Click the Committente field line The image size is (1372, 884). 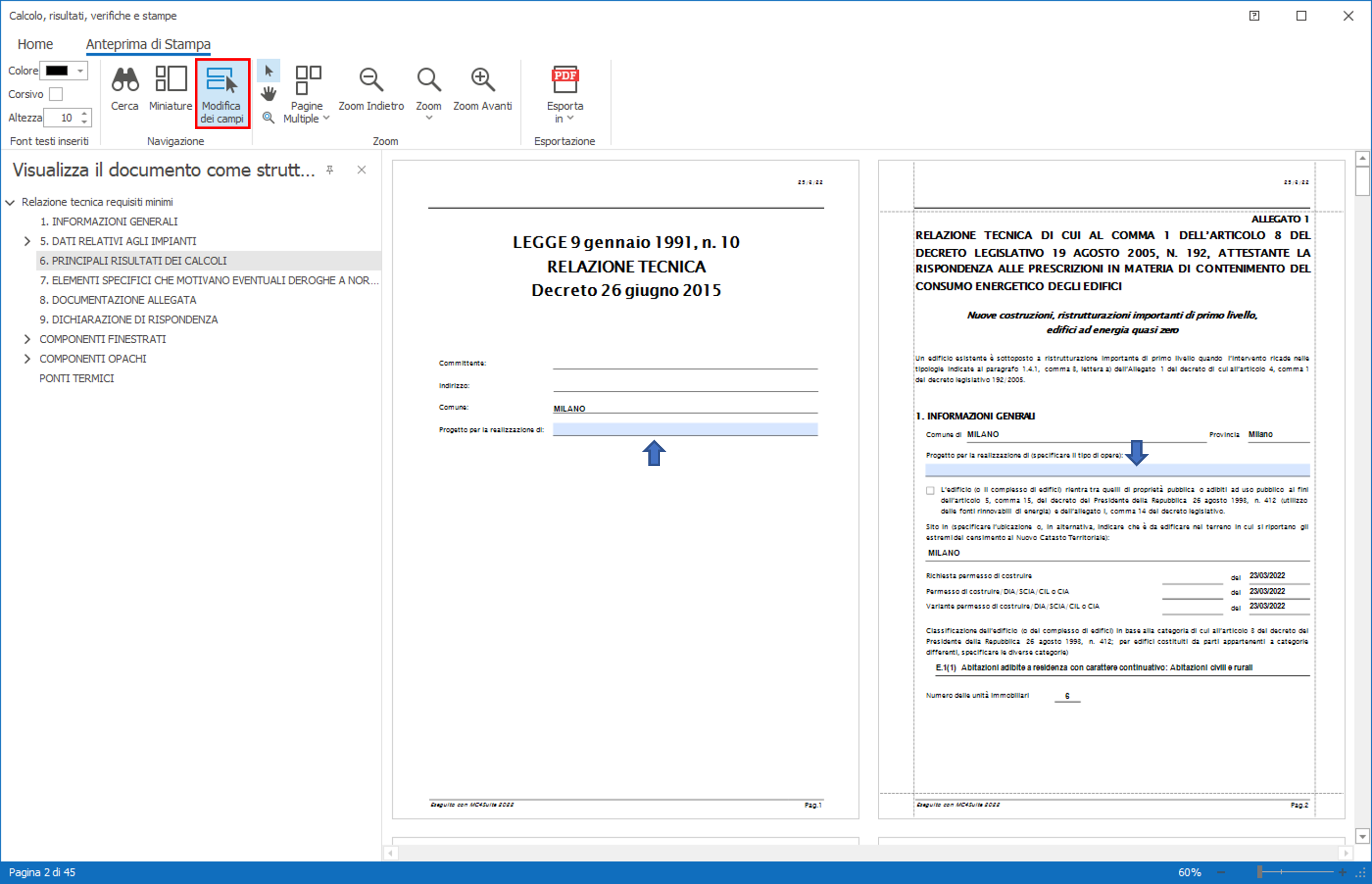[685, 363]
